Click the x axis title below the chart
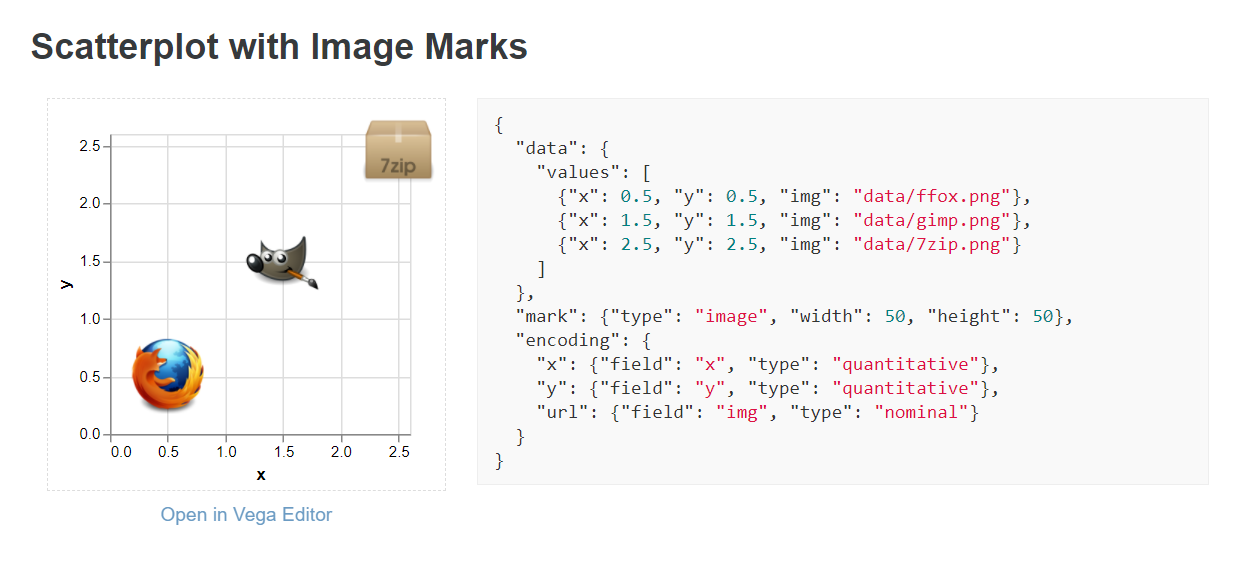Screen dimensions: 1253x587 261,475
